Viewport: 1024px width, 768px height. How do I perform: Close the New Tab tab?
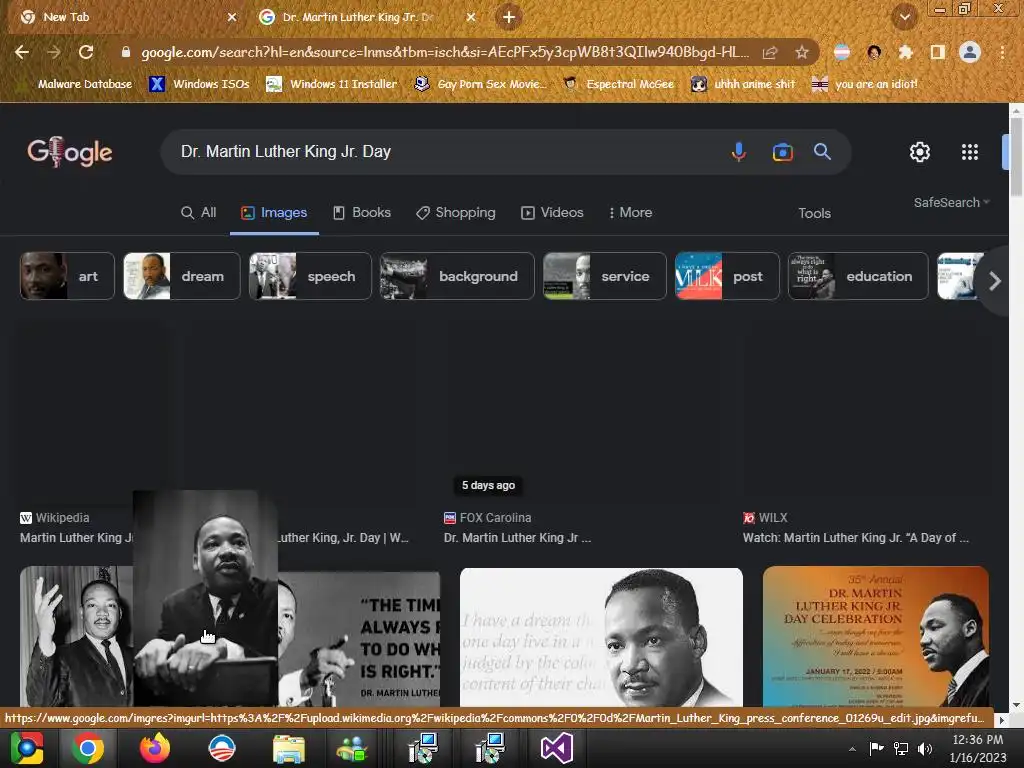click(232, 17)
